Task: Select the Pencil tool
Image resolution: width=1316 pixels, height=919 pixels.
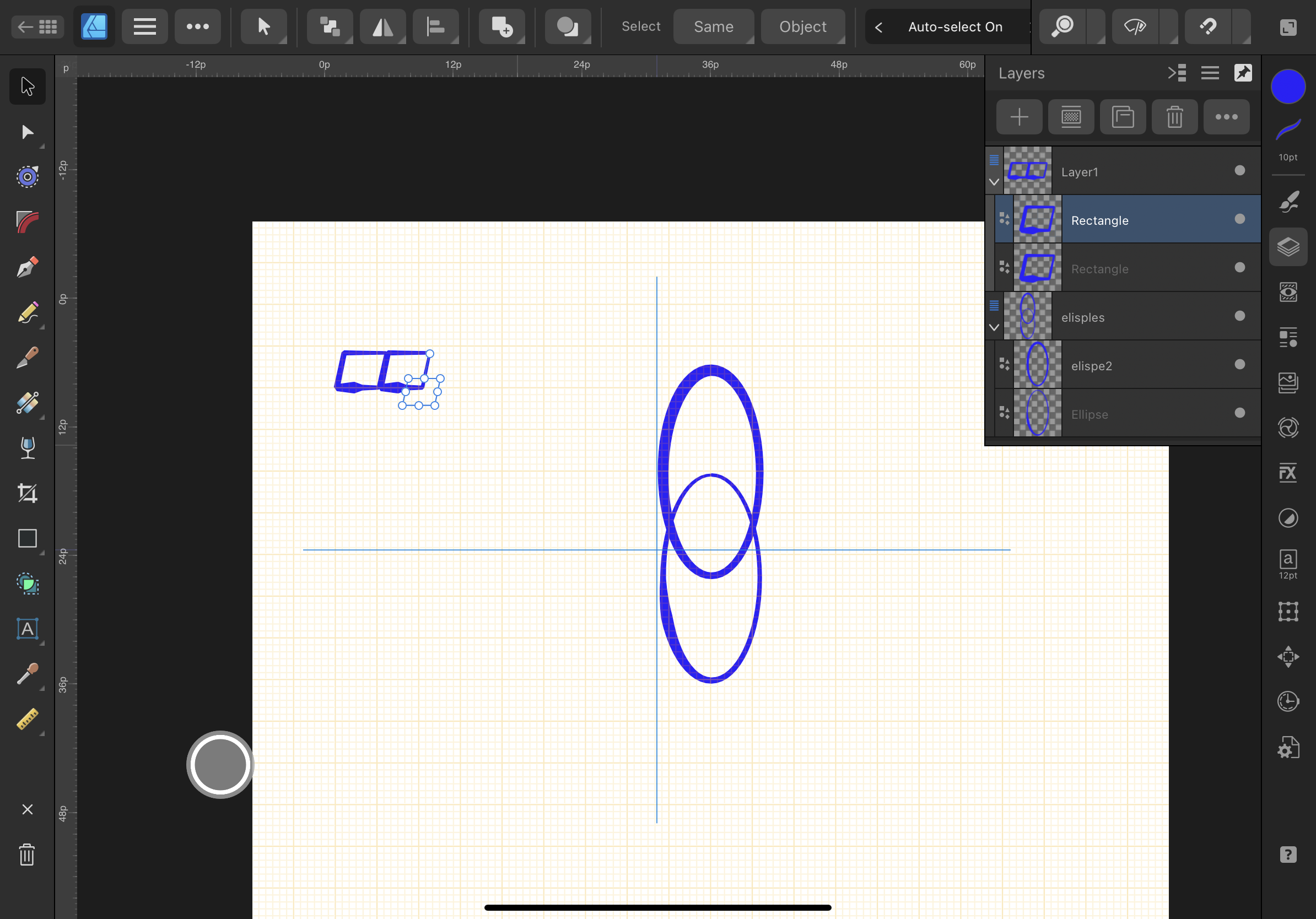Action: 27,313
